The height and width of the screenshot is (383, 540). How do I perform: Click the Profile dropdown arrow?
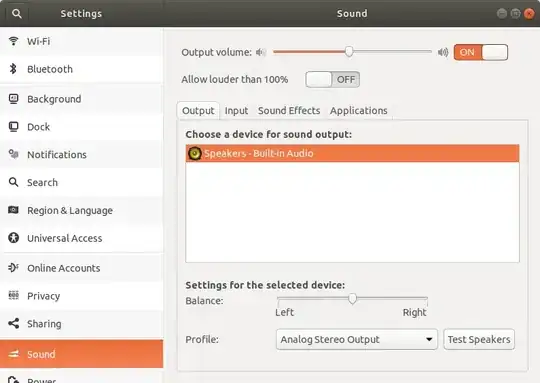[x=429, y=339]
